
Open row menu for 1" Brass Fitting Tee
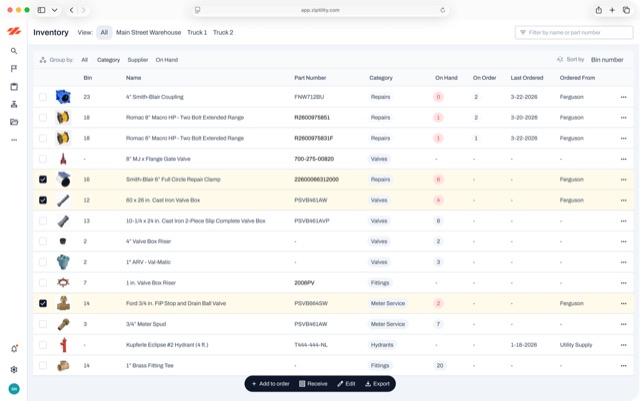(x=623, y=365)
